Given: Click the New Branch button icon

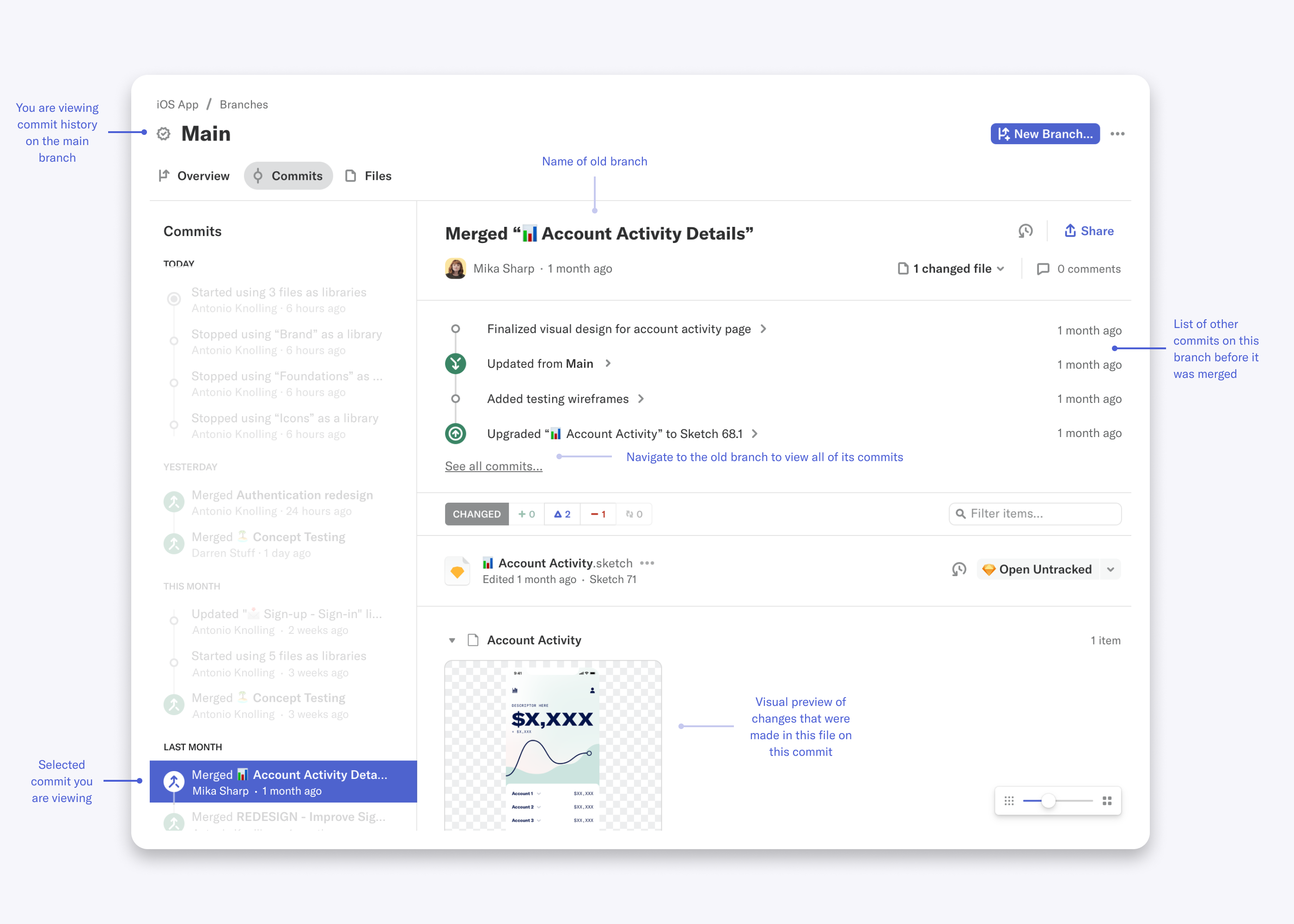Looking at the screenshot, I should [x=1002, y=133].
